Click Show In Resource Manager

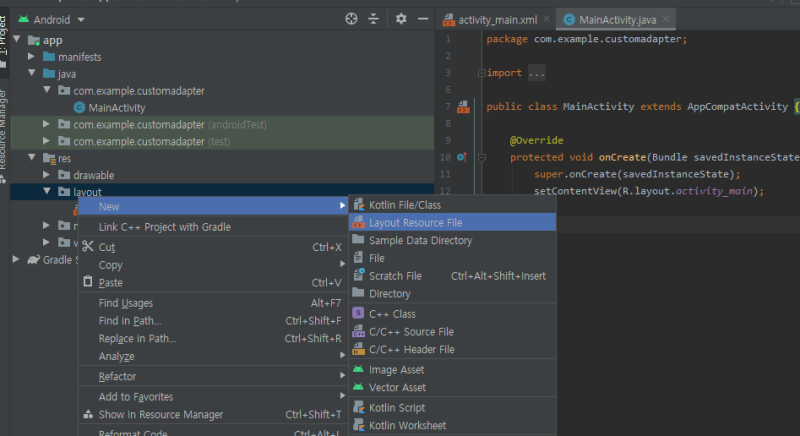point(160,414)
